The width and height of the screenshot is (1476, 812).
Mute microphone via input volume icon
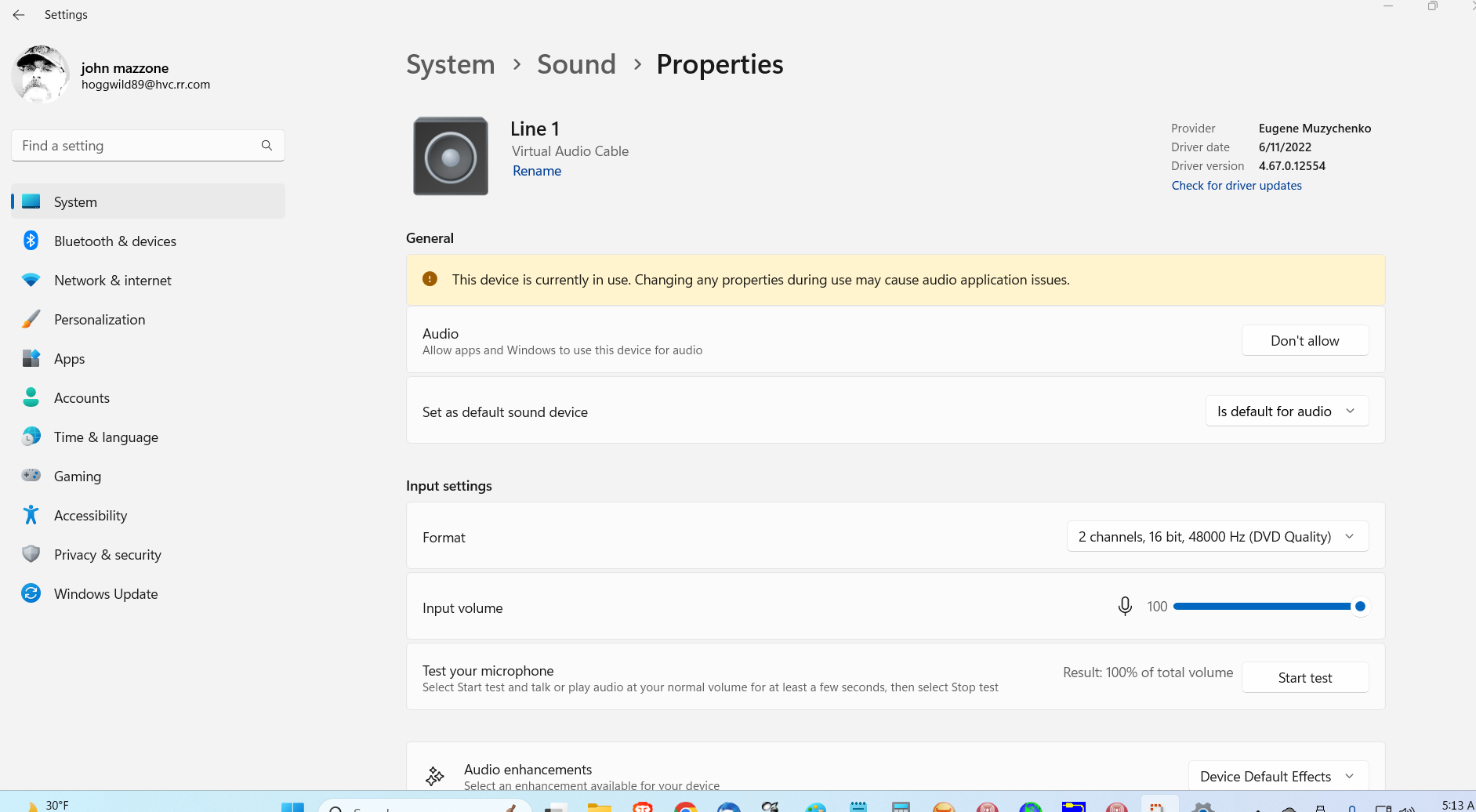(1125, 607)
